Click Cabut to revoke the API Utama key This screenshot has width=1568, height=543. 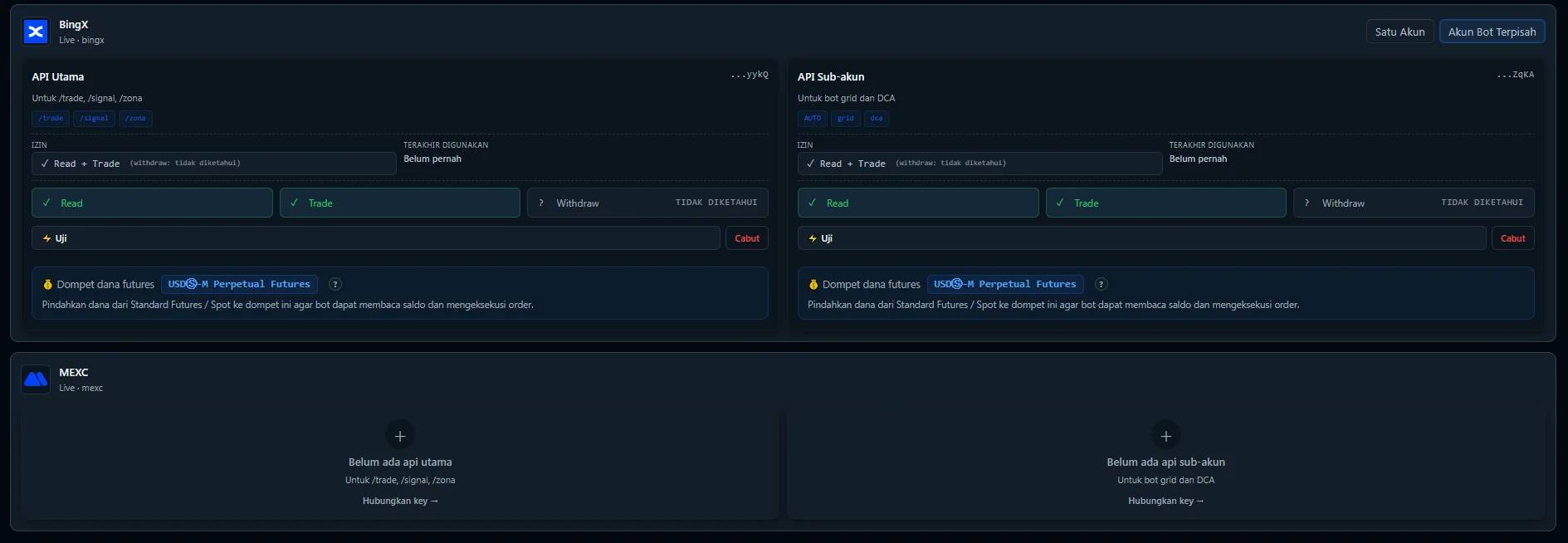point(747,238)
